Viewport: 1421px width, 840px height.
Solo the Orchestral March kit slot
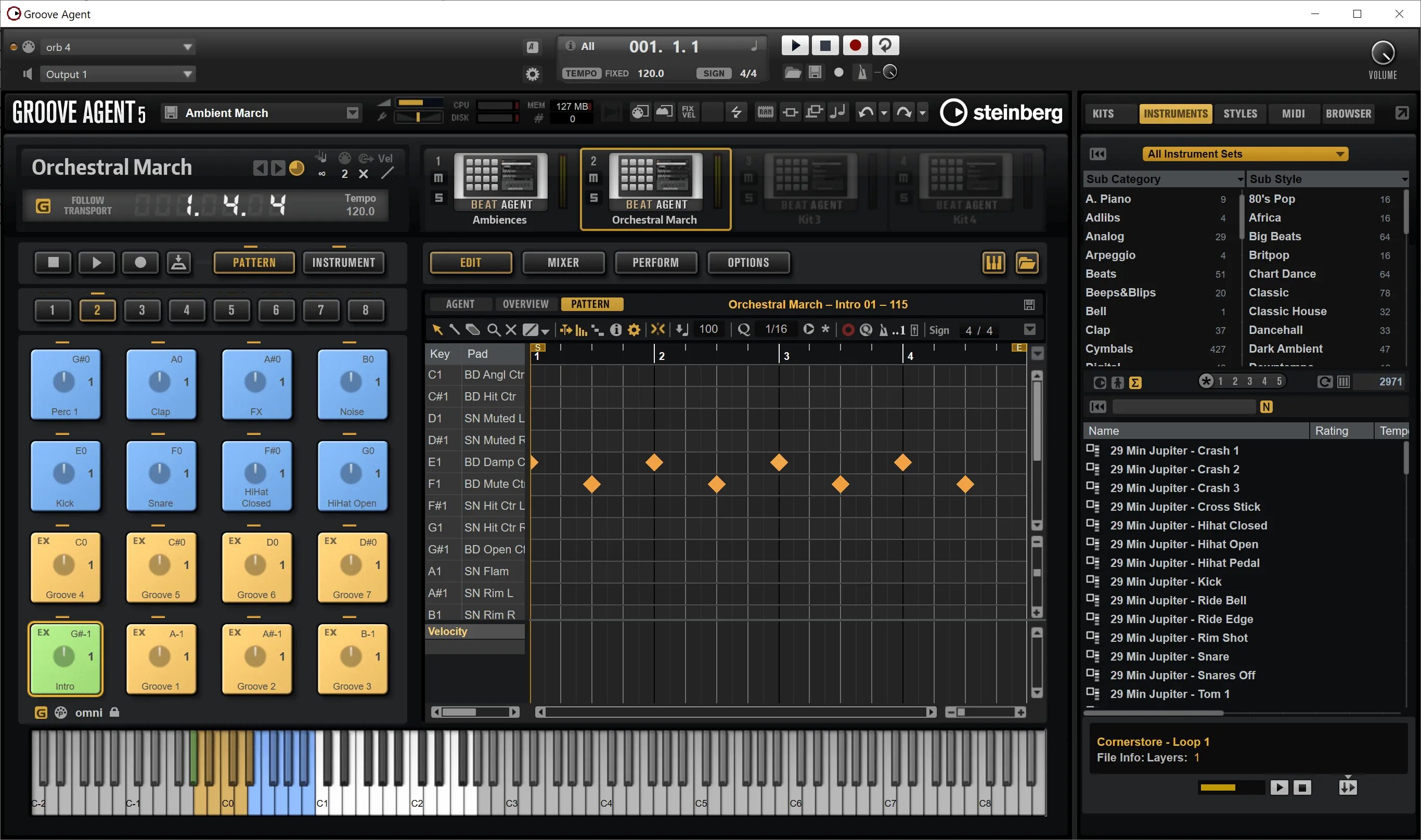pyautogui.click(x=593, y=198)
